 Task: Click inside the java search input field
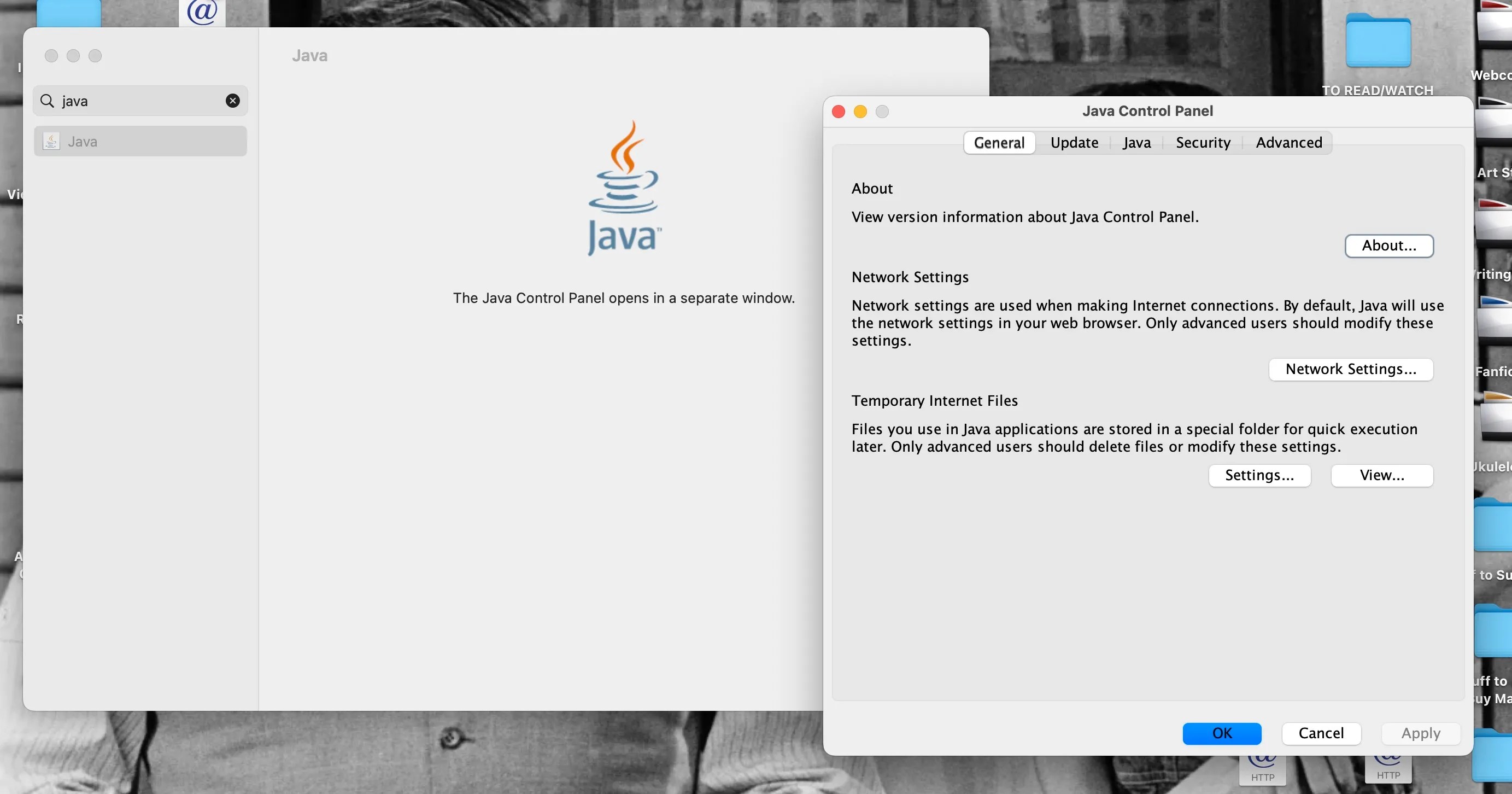click(129, 101)
